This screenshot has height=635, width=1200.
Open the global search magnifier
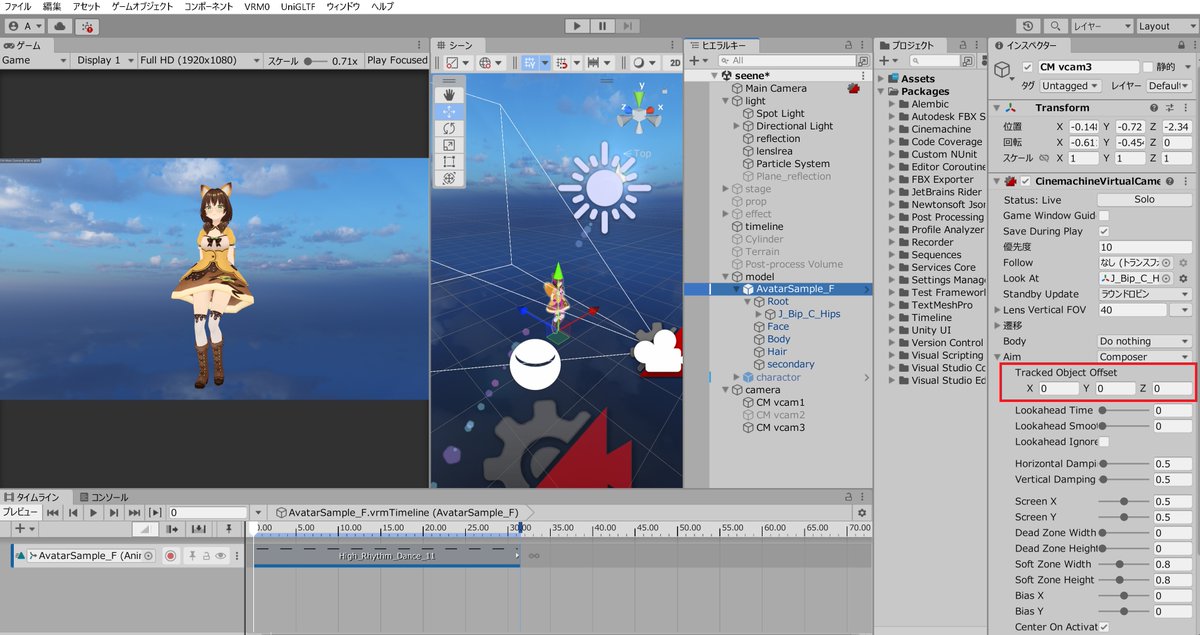(x=1054, y=26)
